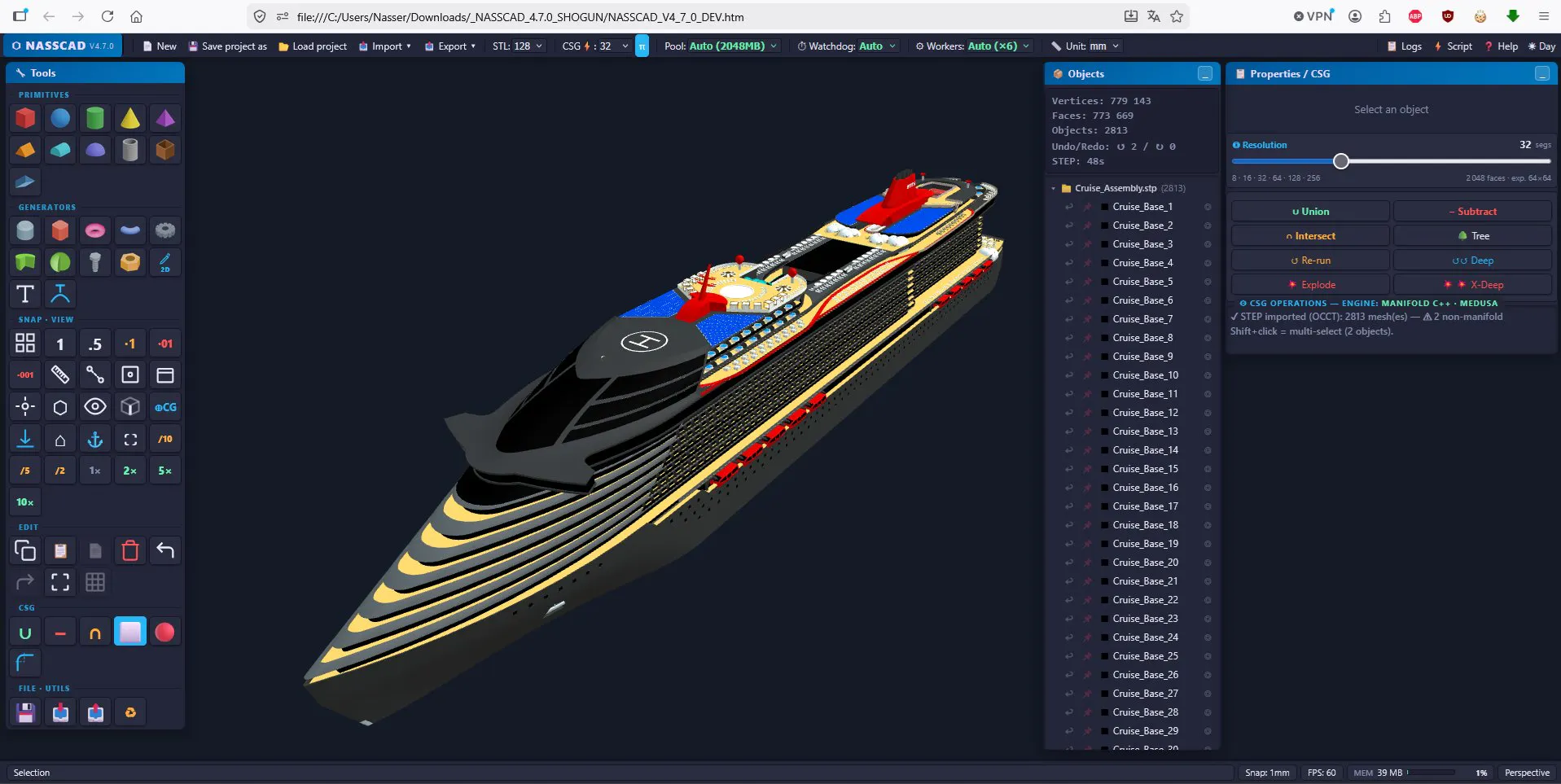Set snap to .5 in Snap View
Screen dimensions: 1561x784
[95, 344]
